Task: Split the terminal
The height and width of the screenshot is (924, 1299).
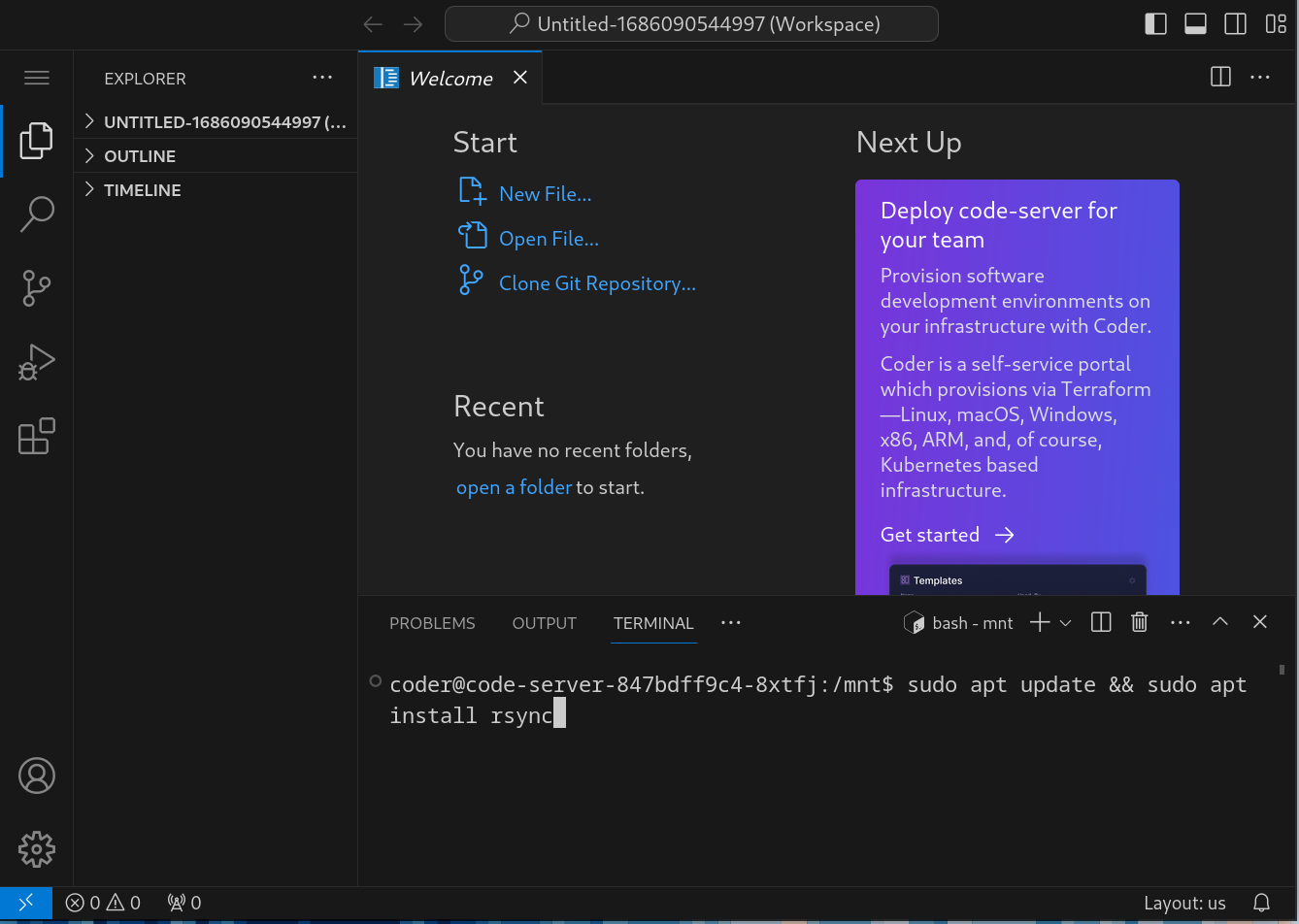Action: pos(1101,623)
